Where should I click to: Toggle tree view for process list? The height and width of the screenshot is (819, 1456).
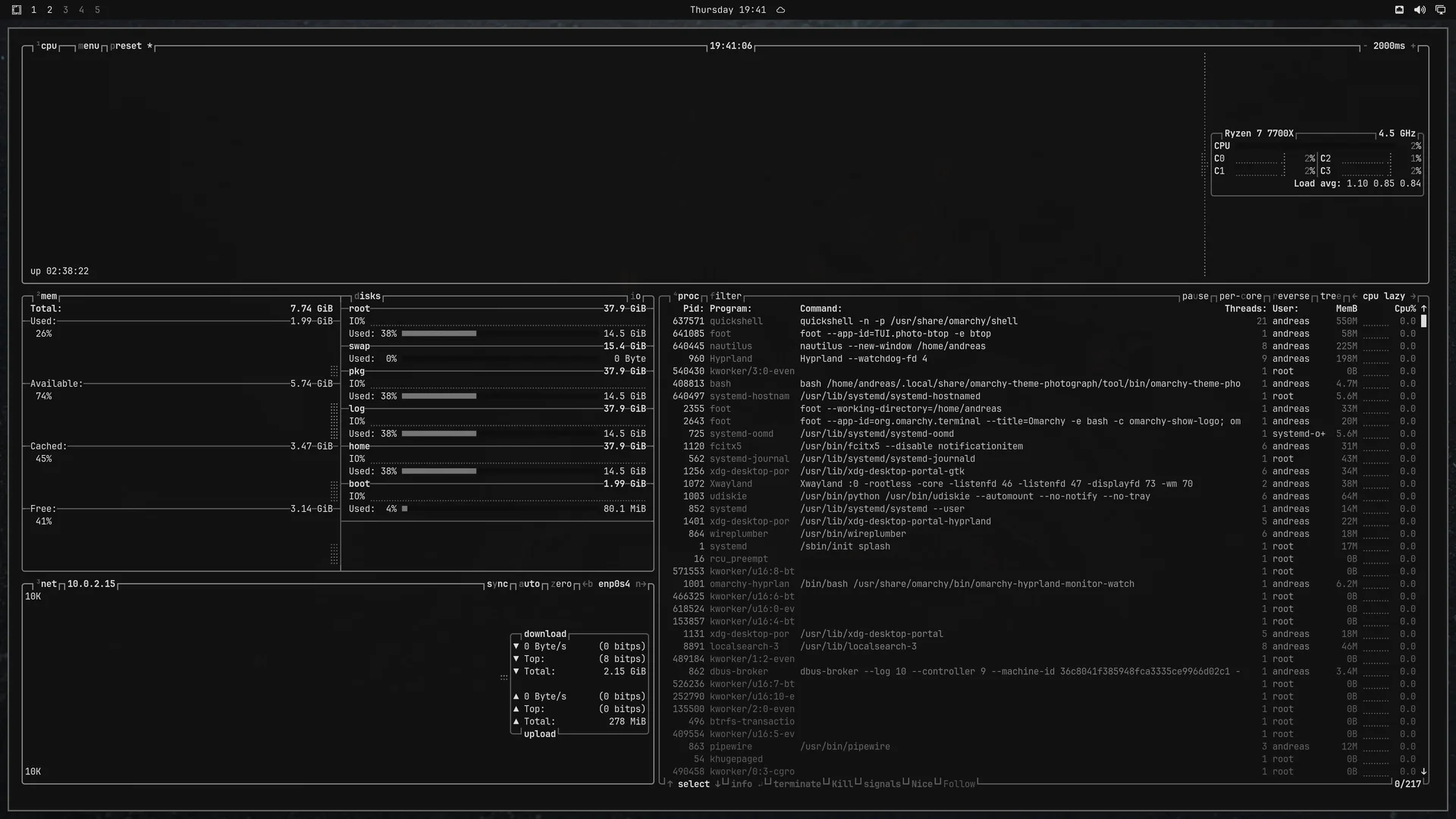pos(1331,297)
